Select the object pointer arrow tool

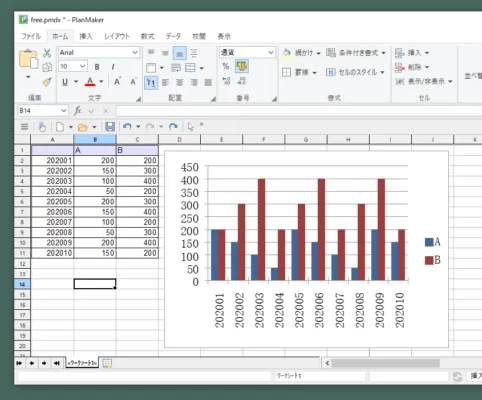pos(191,127)
